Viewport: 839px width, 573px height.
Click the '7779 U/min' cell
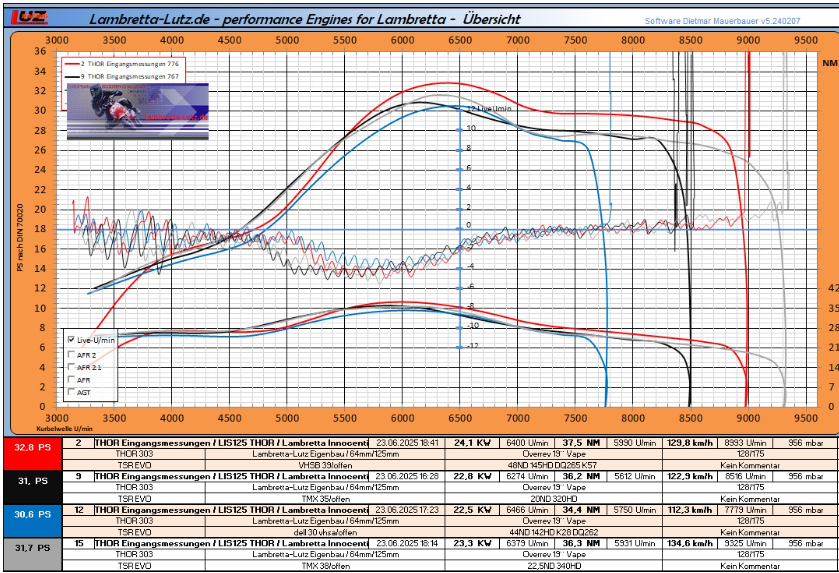[745, 510]
